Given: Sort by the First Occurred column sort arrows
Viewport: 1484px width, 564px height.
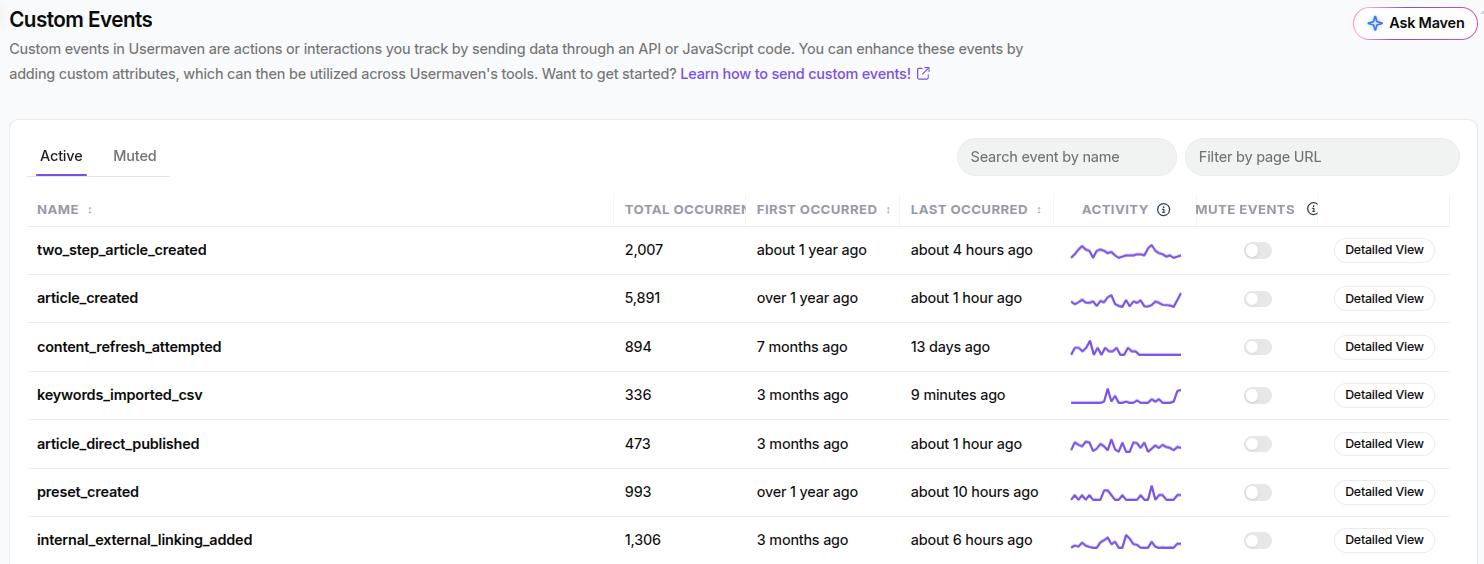Looking at the screenshot, I should (888, 210).
